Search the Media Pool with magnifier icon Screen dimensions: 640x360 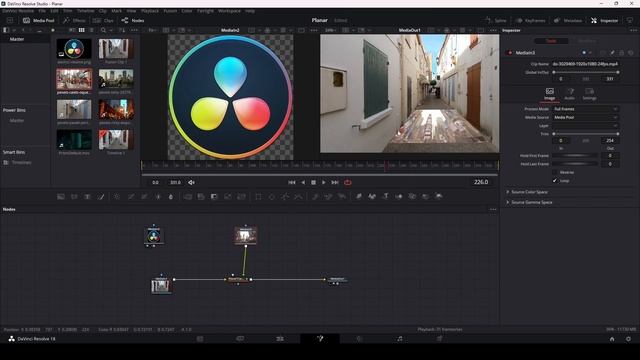[103, 30]
